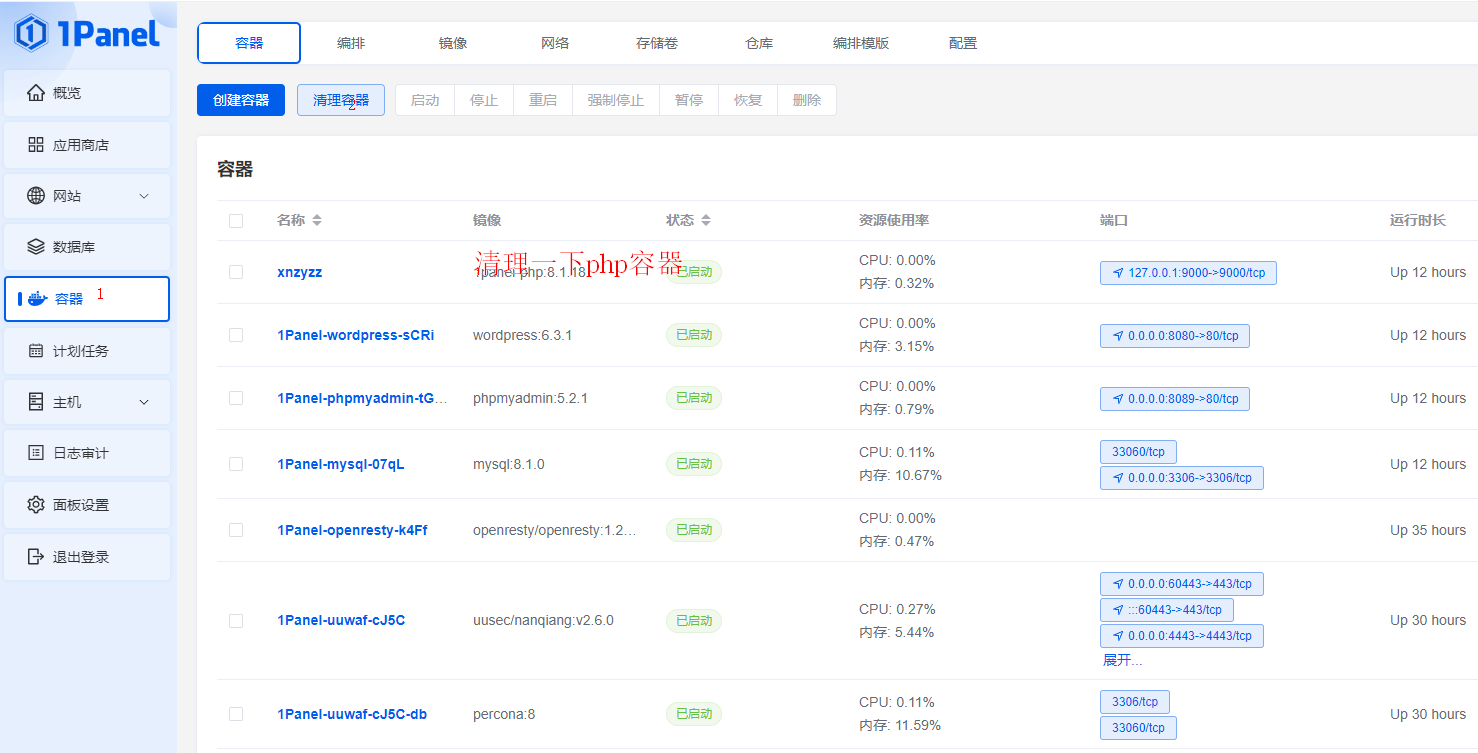This screenshot has width=1478, height=753.
Task: Tick the checkbox for 1Panel-uuwaf-cJ5C-db
Action: pos(236,714)
